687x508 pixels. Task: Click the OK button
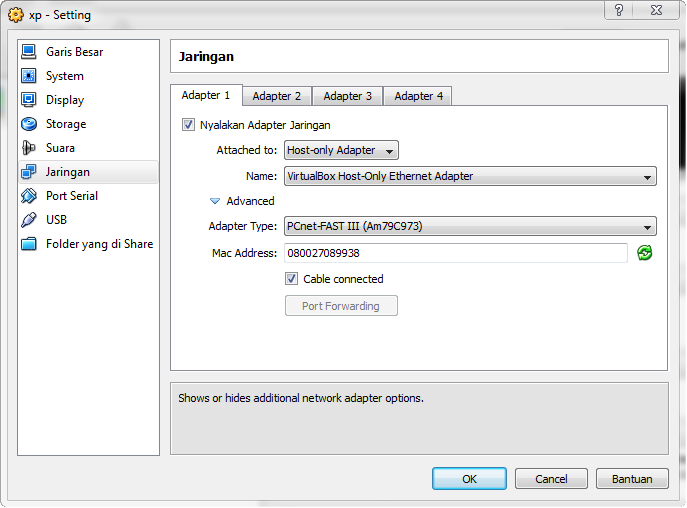469,479
